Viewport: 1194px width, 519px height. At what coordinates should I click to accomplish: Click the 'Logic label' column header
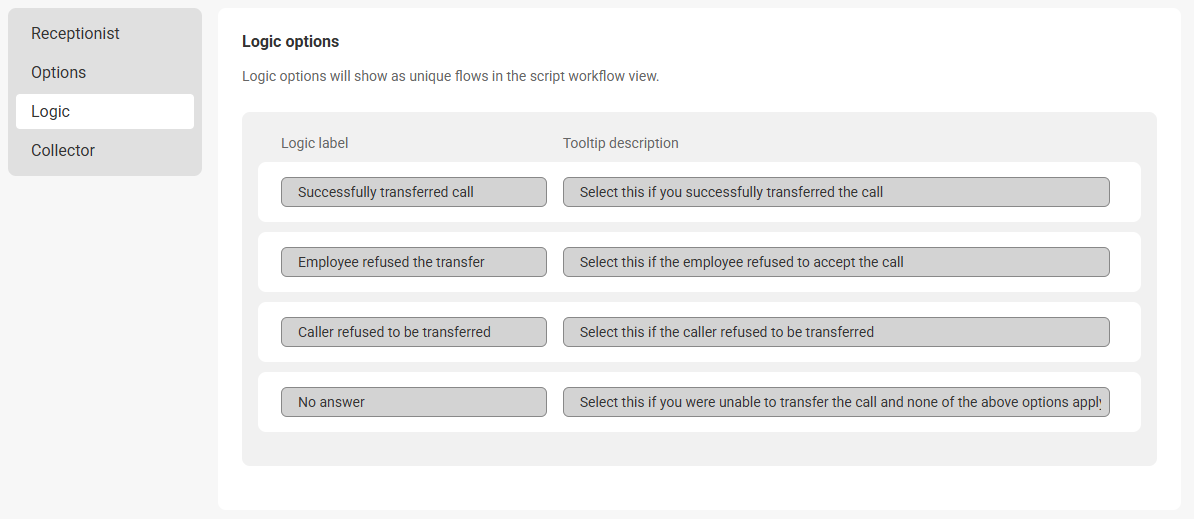point(314,143)
